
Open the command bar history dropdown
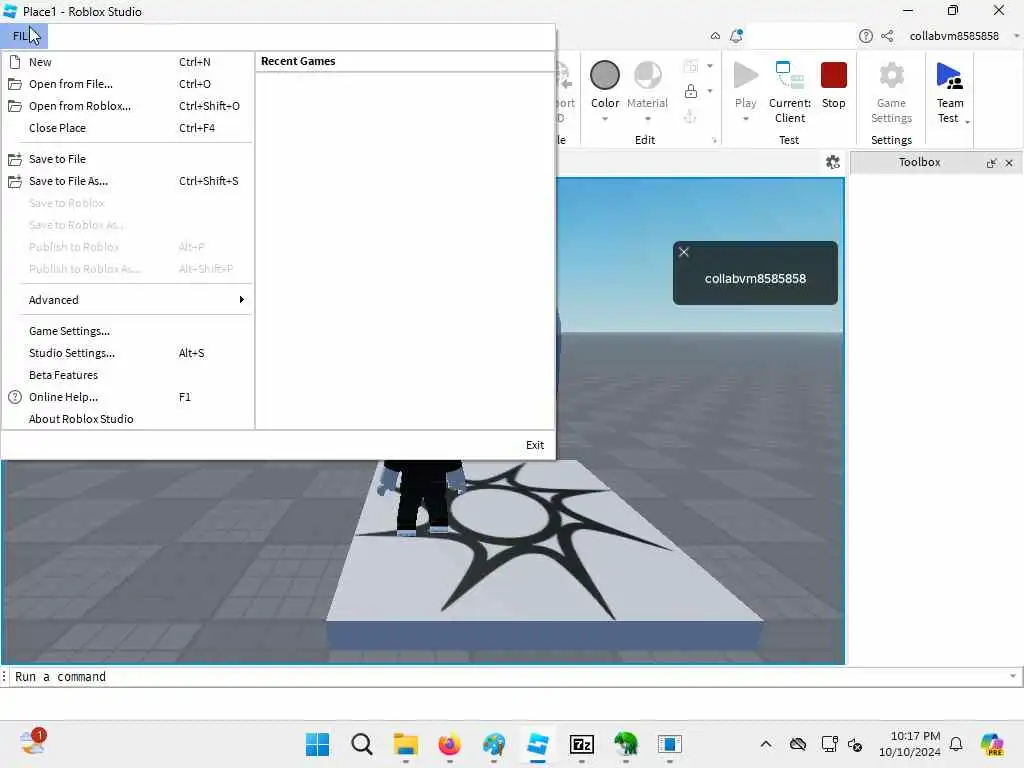1013,677
